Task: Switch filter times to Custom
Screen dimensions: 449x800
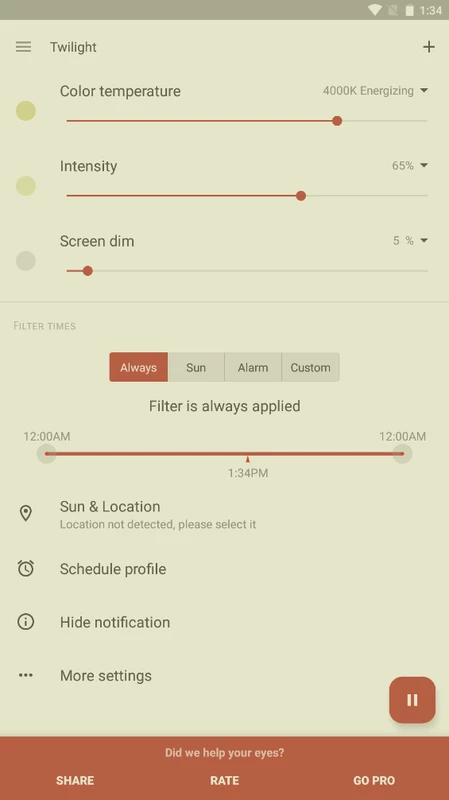Action: (x=310, y=367)
